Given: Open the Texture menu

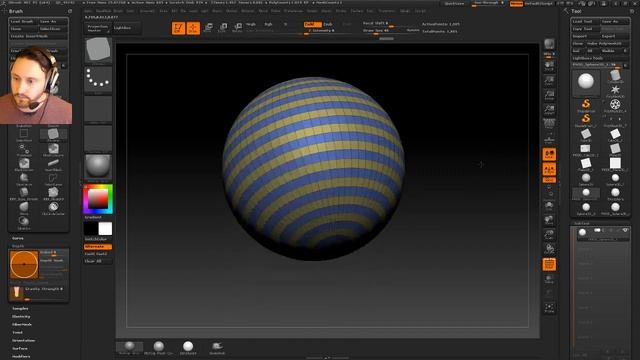Looking at the screenshot, I should (357, 11).
